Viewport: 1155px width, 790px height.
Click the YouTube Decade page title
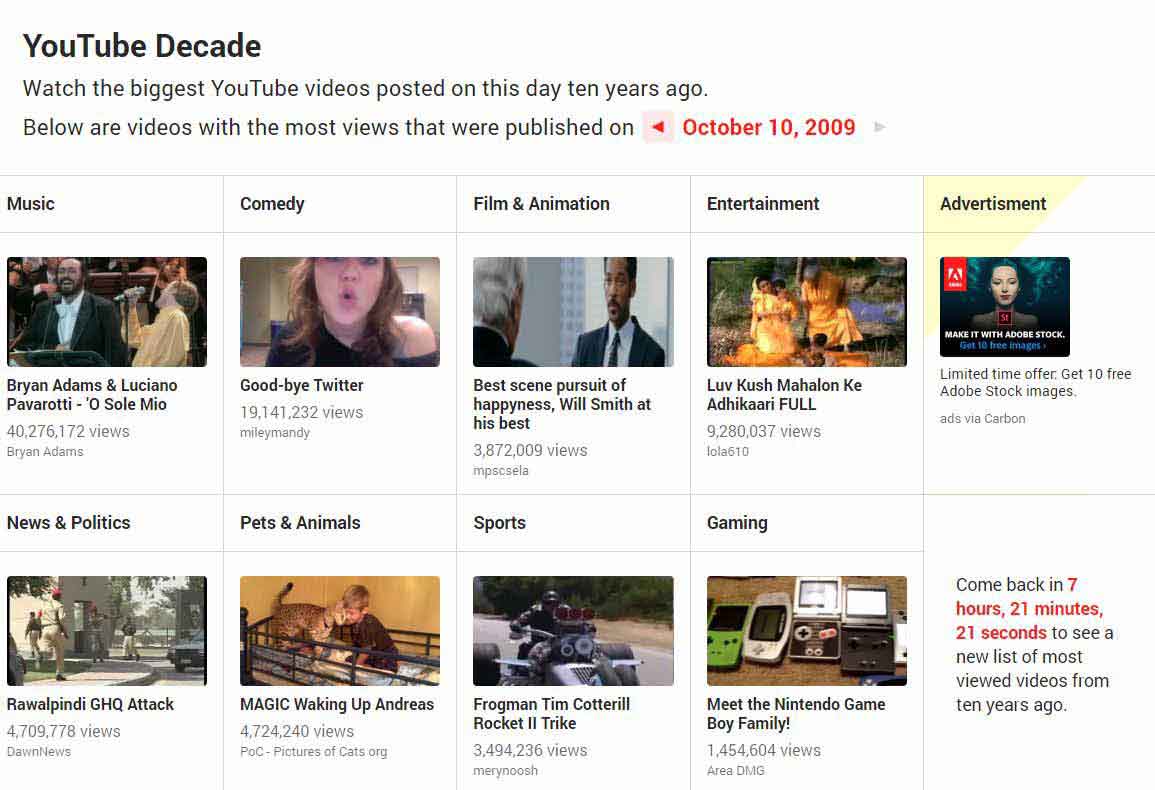(x=141, y=46)
